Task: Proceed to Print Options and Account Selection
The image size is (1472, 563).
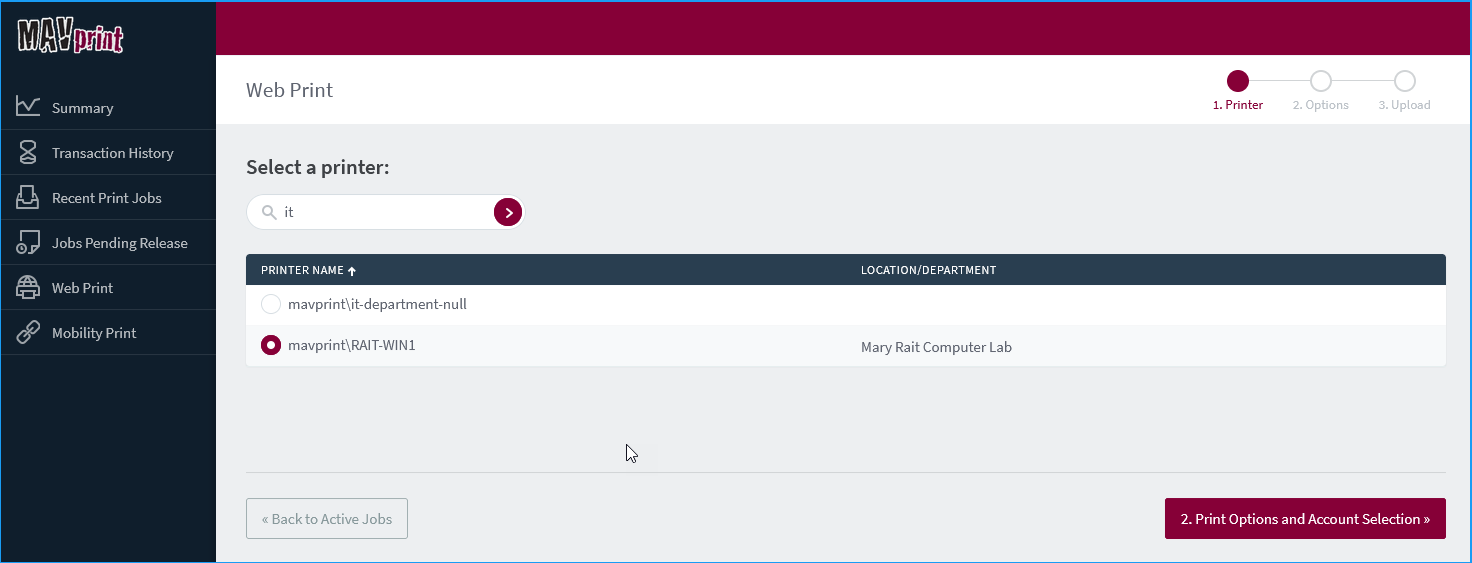Action: (x=1305, y=519)
